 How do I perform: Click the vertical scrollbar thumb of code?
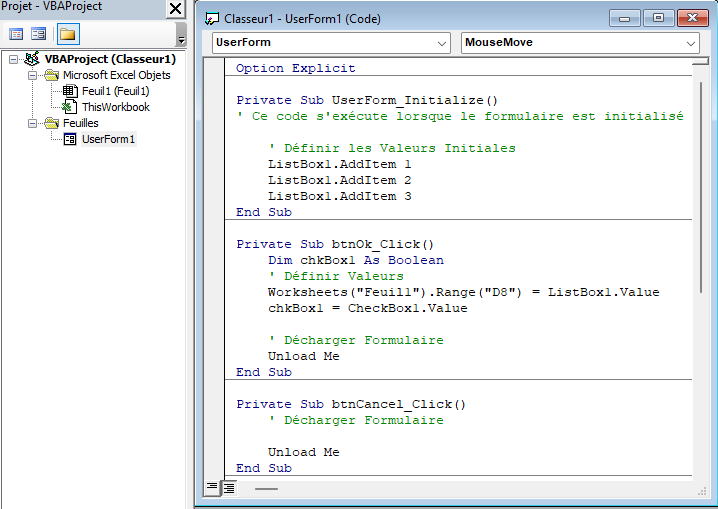tap(701, 188)
